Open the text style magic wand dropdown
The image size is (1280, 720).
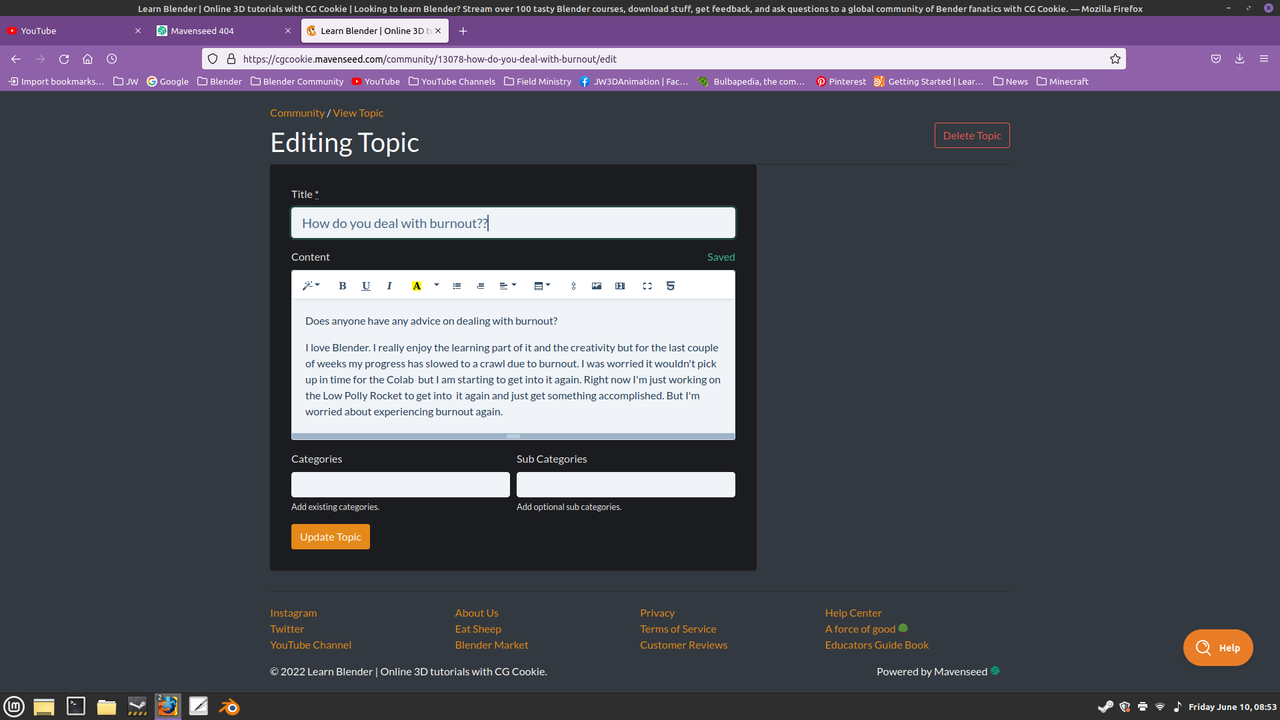(310, 285)
